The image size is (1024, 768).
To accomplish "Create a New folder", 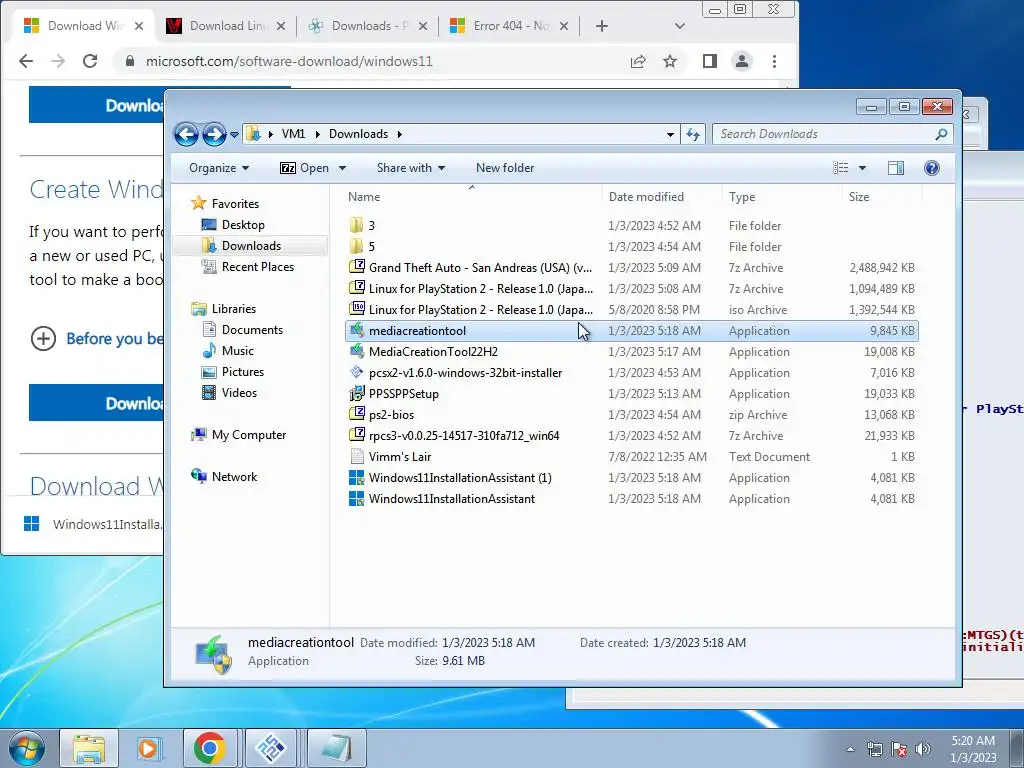I will [505, 168].
